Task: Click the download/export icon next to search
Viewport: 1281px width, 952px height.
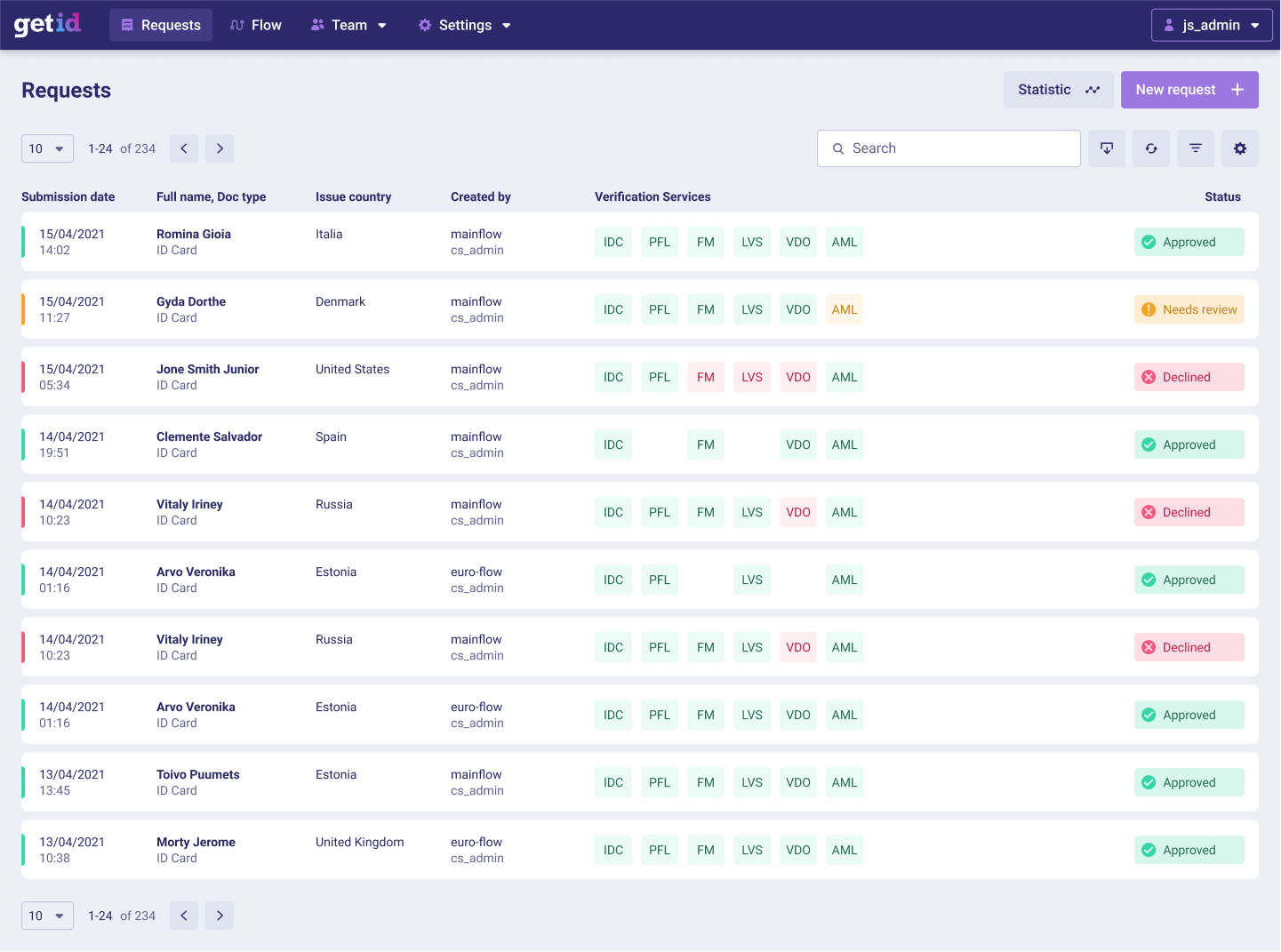Action: coord(1107,148)
